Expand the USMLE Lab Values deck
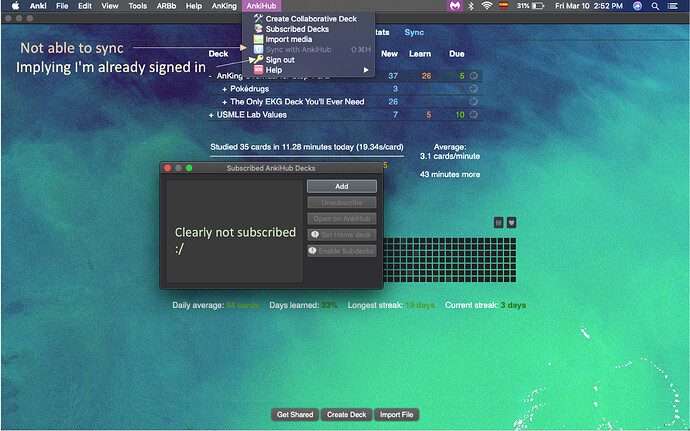Image resolution: width=690 pixels, height=431 pixels. 211,115
